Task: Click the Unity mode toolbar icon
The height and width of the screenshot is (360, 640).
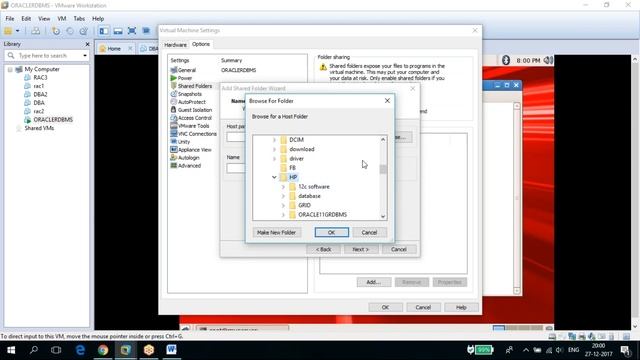Action: (146, 31)
